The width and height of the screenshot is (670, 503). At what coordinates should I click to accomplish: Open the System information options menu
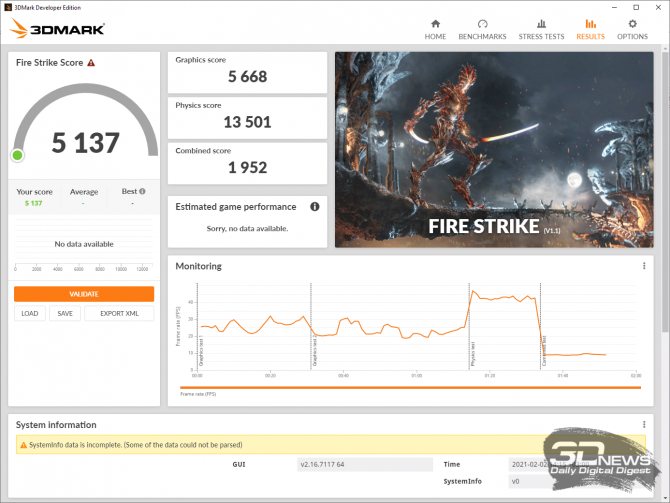click(x=644, y=424)
